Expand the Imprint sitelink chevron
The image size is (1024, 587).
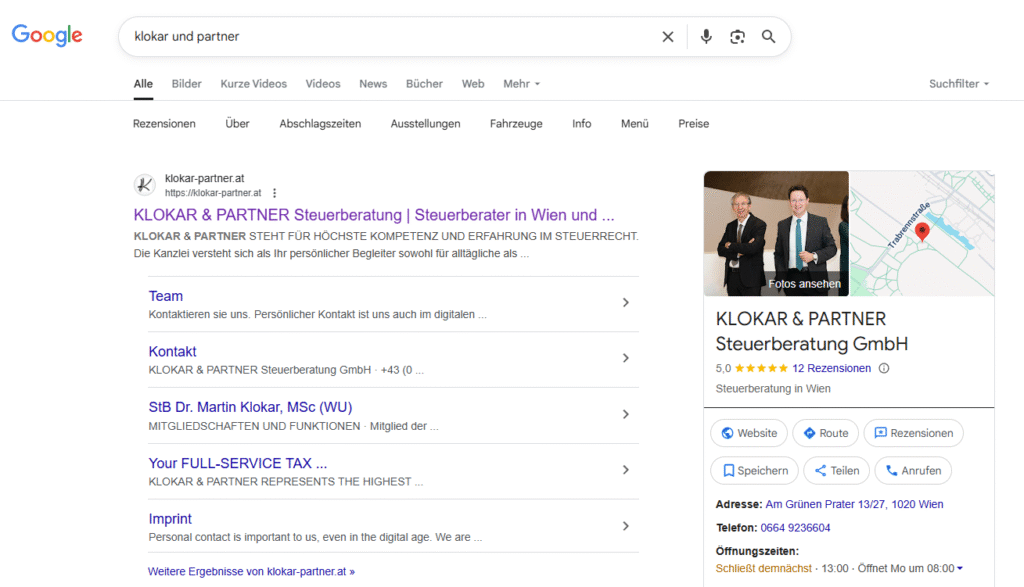coord(626,526)
